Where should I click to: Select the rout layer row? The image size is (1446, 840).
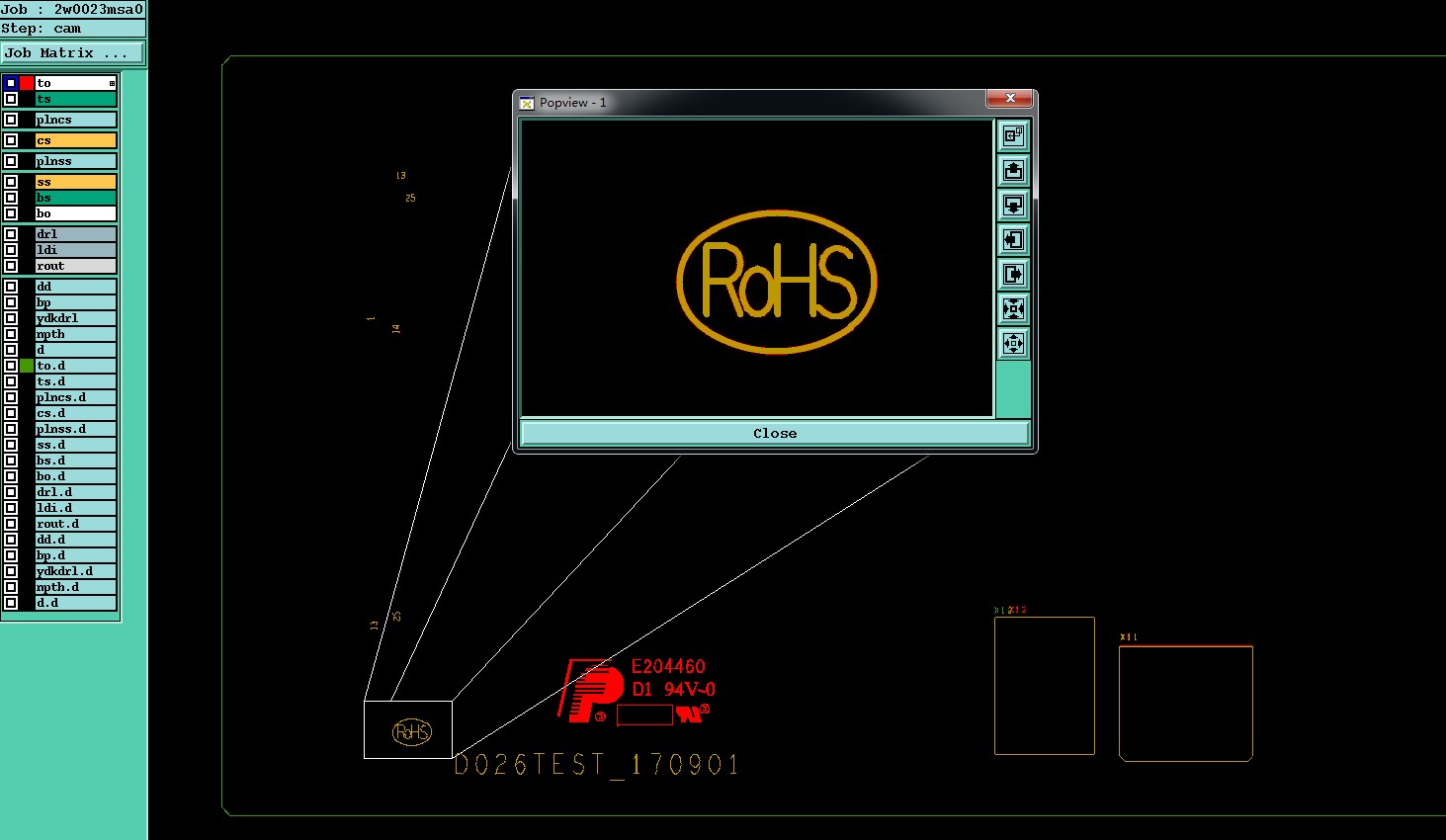click(x=76, y=266)
